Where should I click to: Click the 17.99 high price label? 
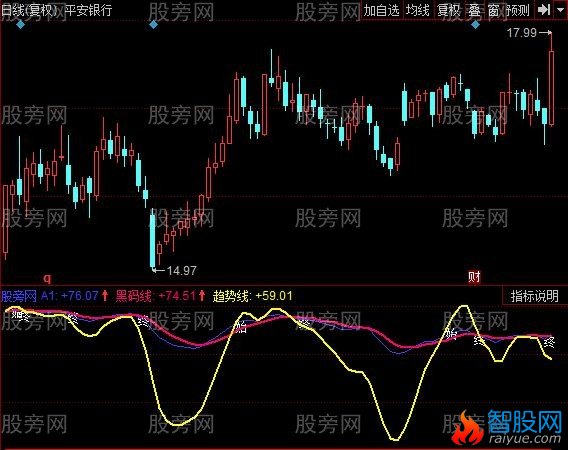pos(522,33)
